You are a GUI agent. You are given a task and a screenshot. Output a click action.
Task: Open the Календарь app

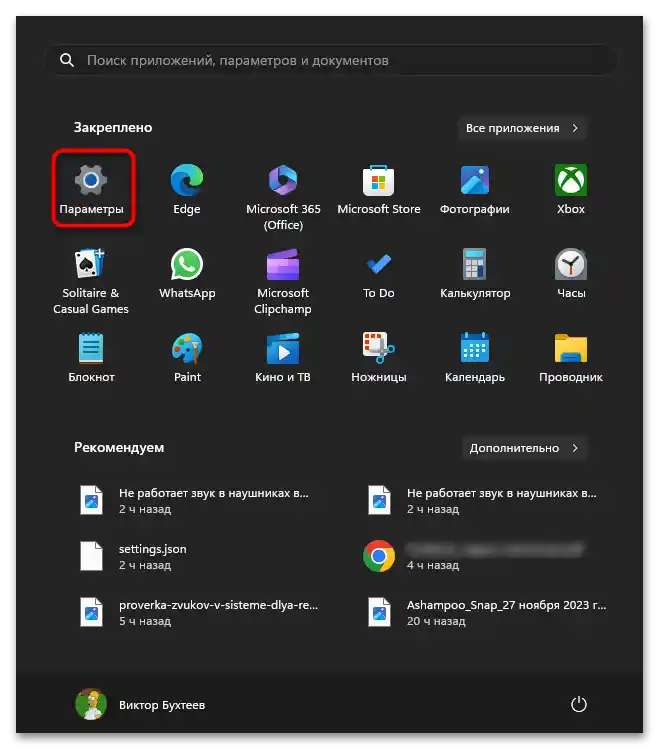[475, 357]
